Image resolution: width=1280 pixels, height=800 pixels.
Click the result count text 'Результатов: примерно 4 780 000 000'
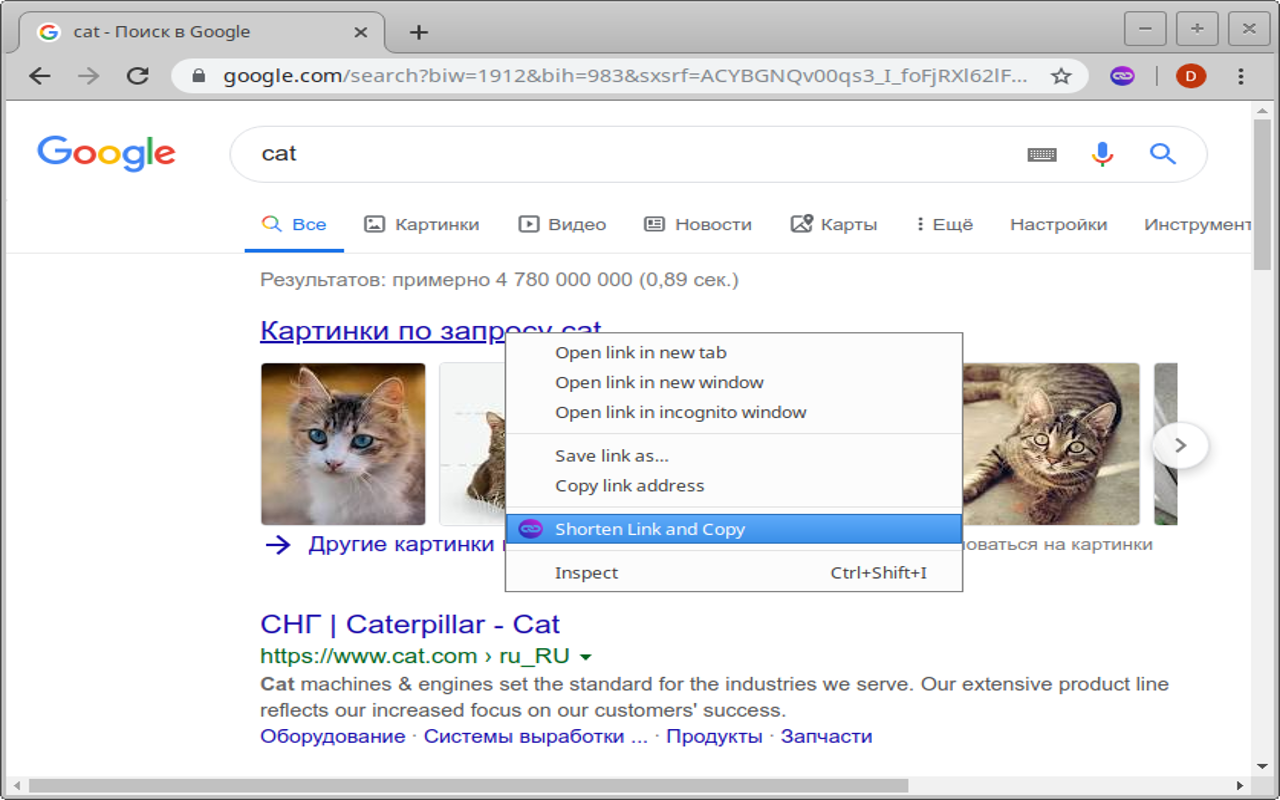pos(446,280)
